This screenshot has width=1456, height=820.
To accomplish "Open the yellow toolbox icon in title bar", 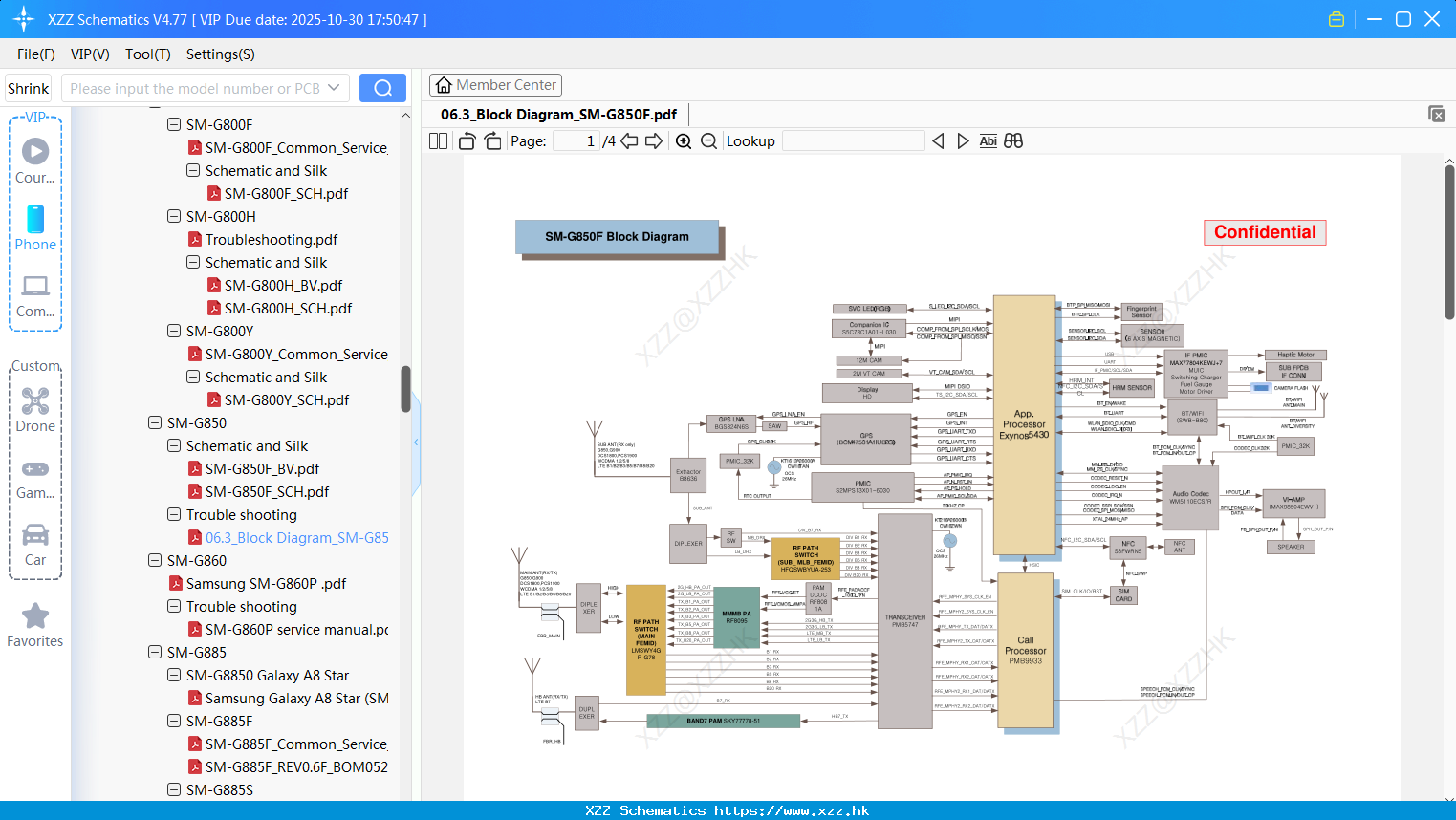I will (x=1336, y=19).
